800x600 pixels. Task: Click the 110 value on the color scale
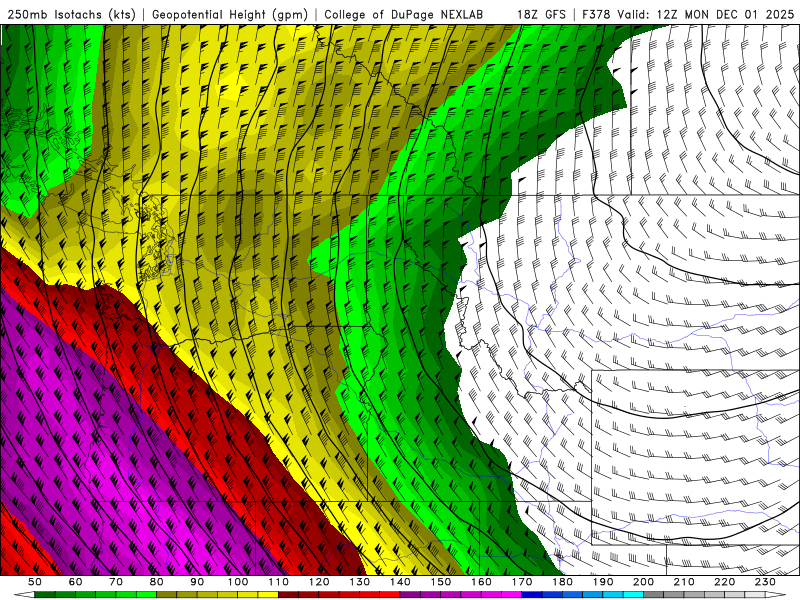click(279, 582)
